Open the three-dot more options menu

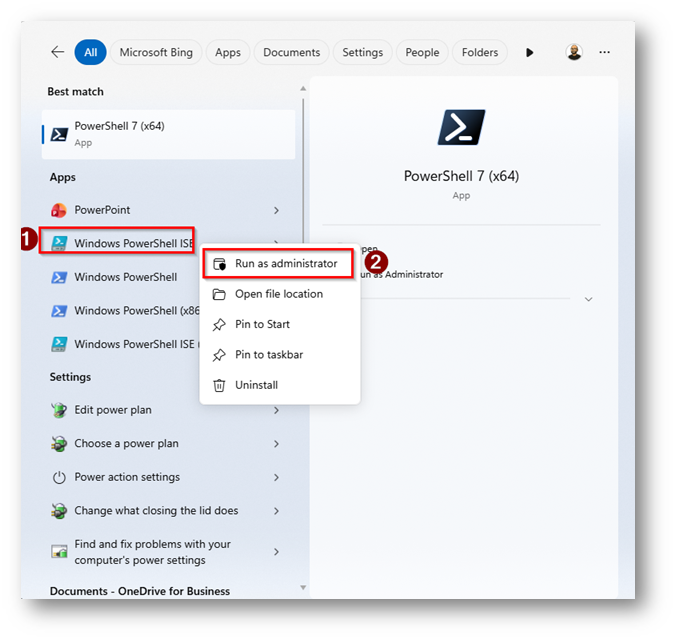(x=604, y=53)
